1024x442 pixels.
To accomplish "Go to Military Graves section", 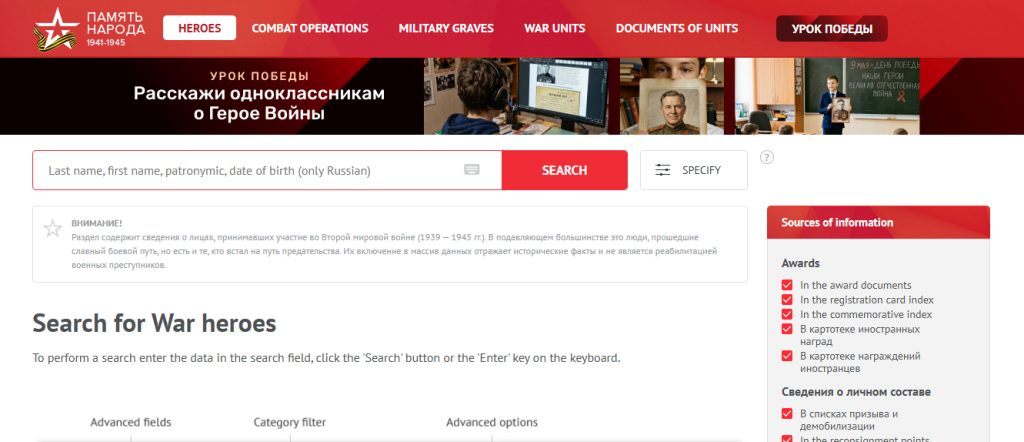I will 446,28.
